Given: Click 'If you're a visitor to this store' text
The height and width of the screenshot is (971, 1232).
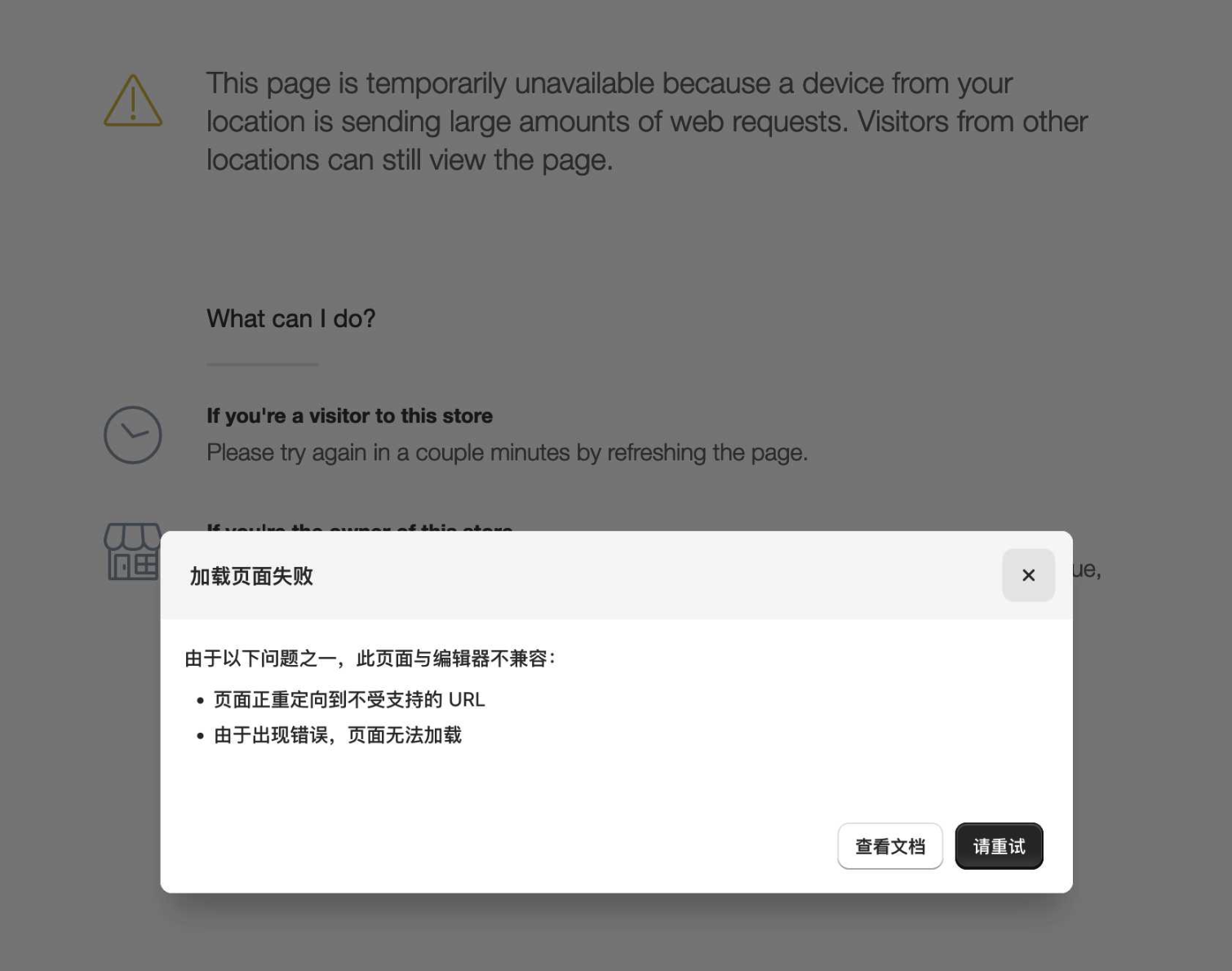Looking at the screenshot, I should coord(349,415).
